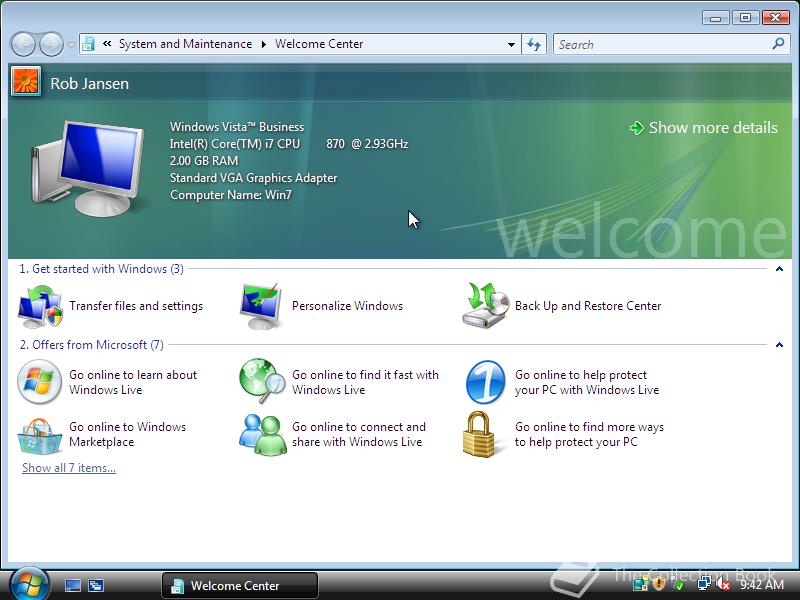Select Go online to learn about Windows Live
The image size is (800, 600).
pyautogui.click(x=133, y=382)
